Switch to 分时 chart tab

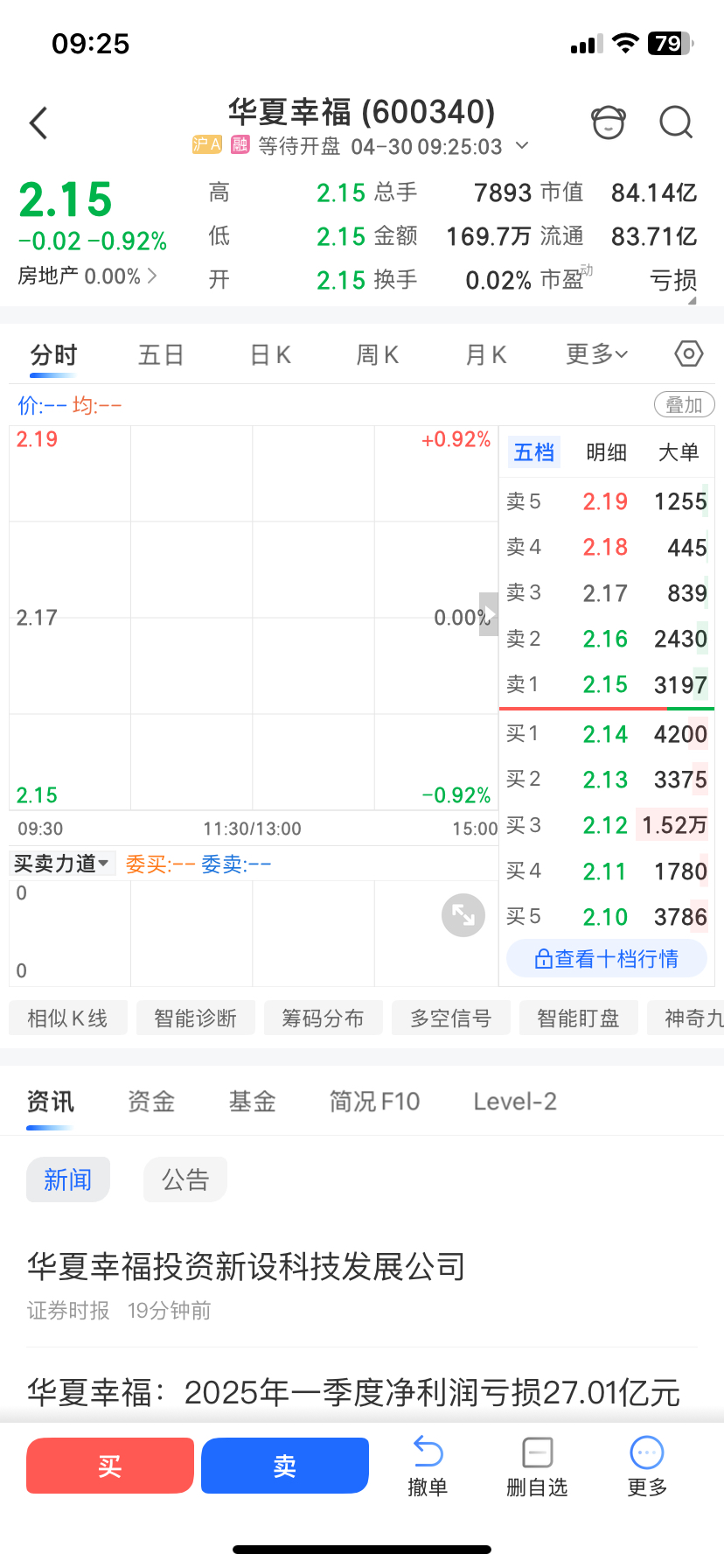pos(53,354)
